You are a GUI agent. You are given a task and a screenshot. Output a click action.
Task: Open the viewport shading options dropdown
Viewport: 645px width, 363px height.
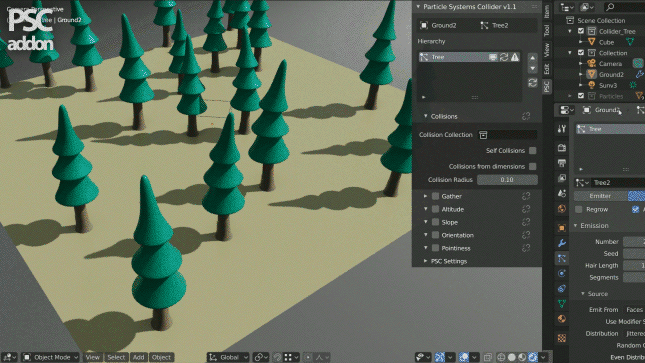click(543, 357)
